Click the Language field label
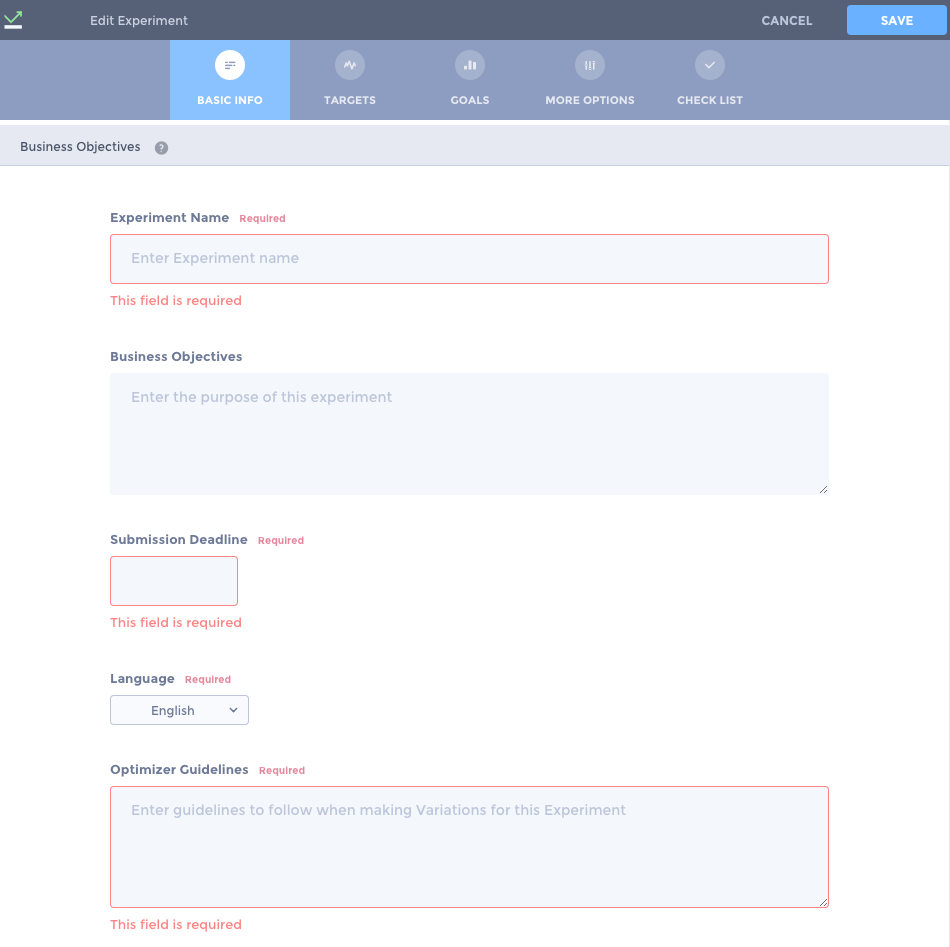This screenshot has width=950, height=947. point(142,679)
